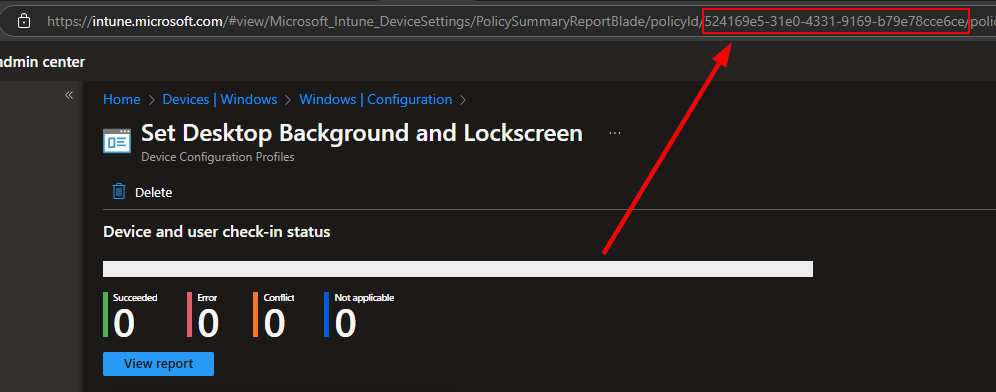Click the View report button
This screenshot has width=996, height=392.
pos(158,364)
